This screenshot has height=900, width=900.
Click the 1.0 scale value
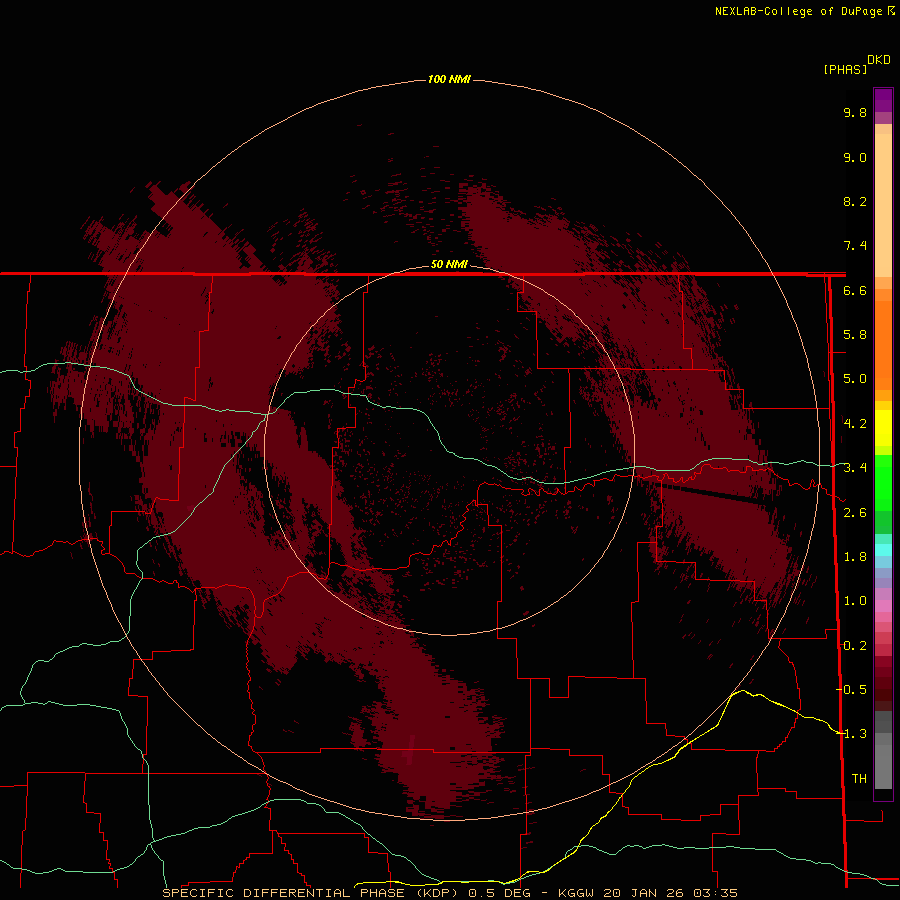(855, 601)
